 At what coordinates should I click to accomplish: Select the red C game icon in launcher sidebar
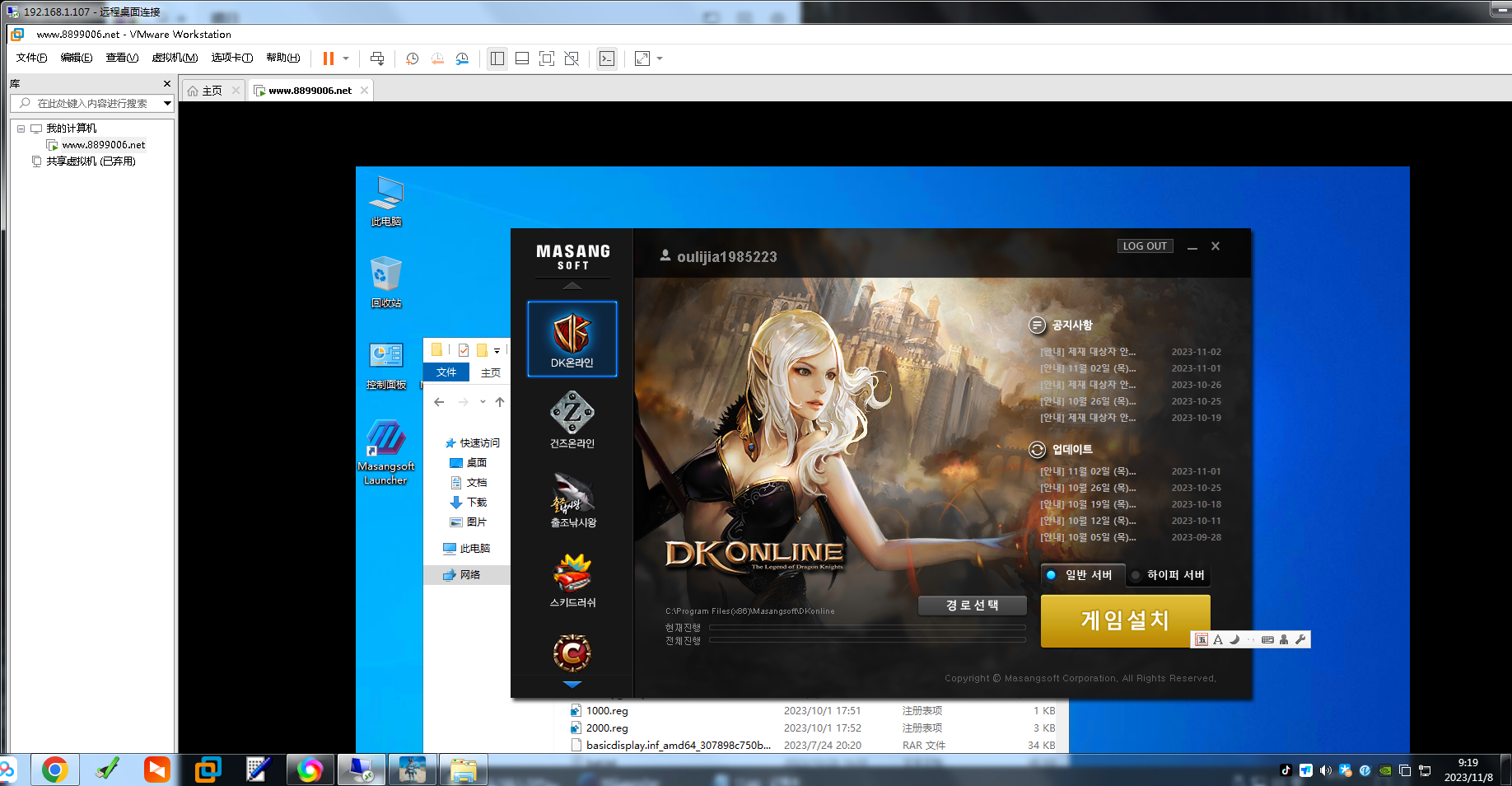tap(572, 653)
